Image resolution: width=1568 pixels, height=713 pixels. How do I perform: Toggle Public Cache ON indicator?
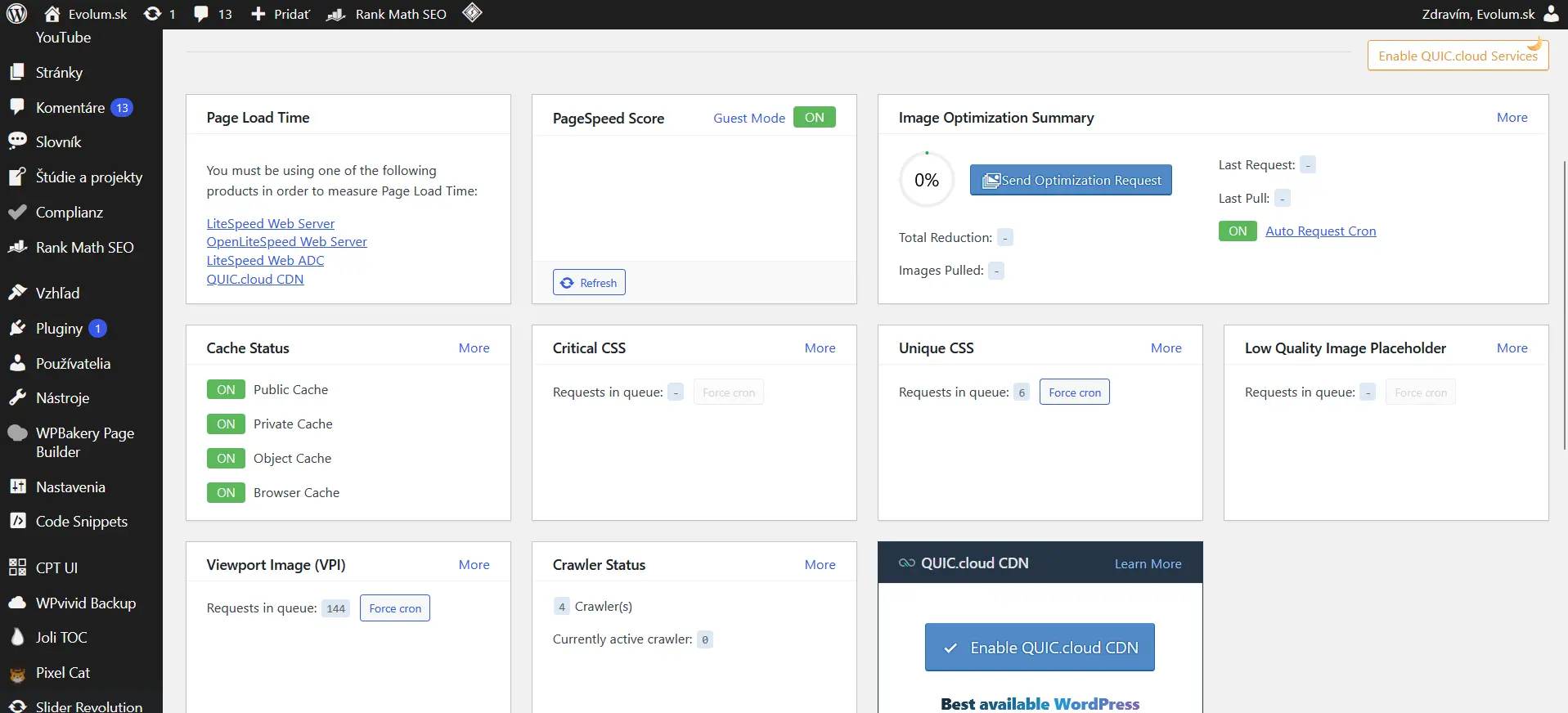coord(226,390)
